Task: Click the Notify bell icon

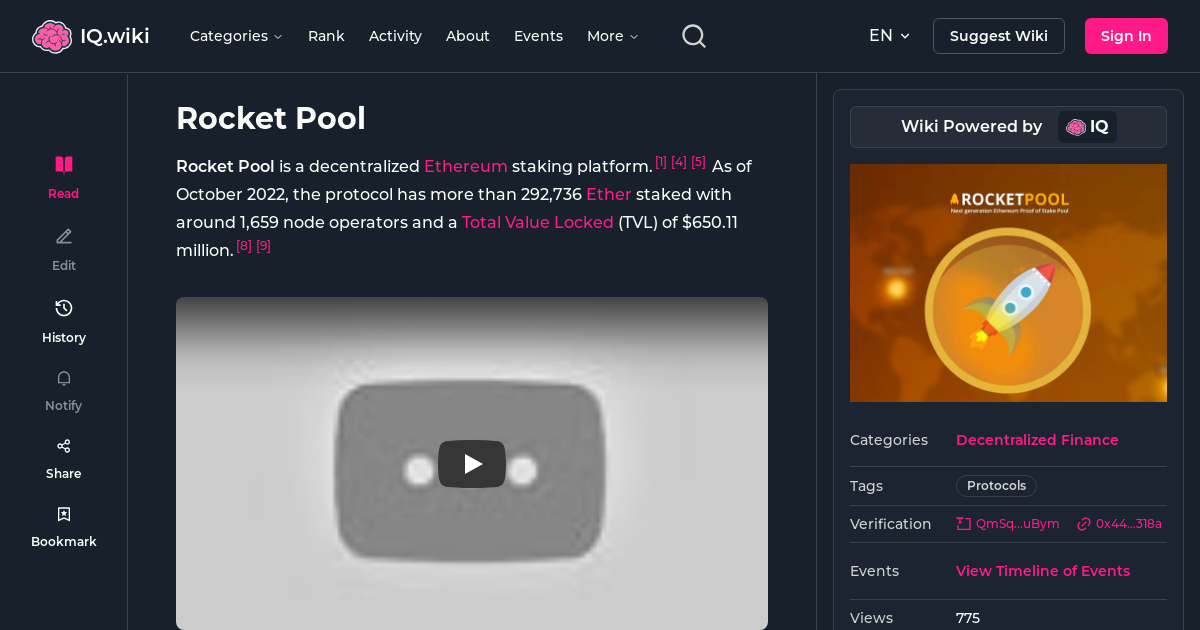Action: click(x=63, y=378)
